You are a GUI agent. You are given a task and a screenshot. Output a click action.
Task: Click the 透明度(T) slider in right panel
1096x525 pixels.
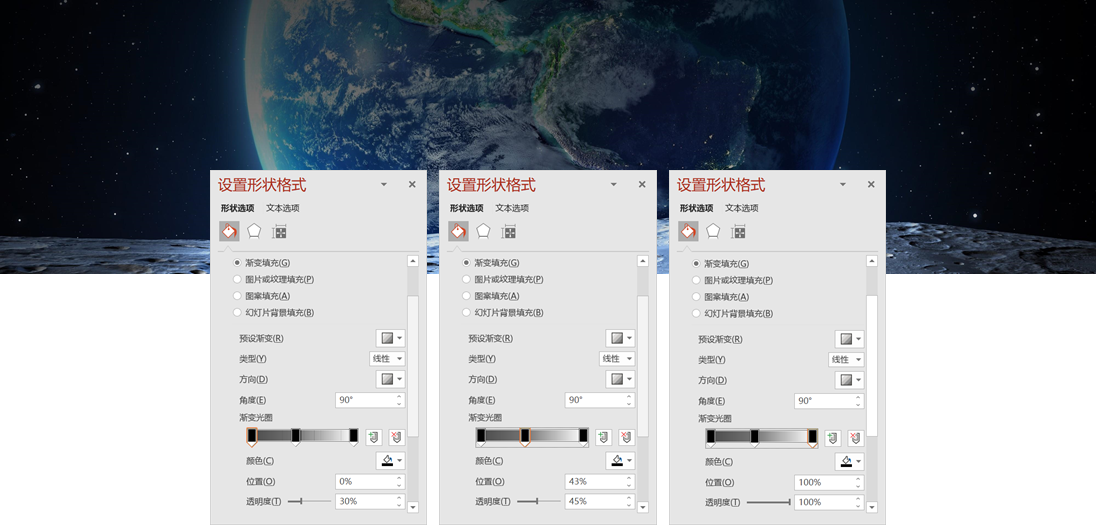[769, 502]
